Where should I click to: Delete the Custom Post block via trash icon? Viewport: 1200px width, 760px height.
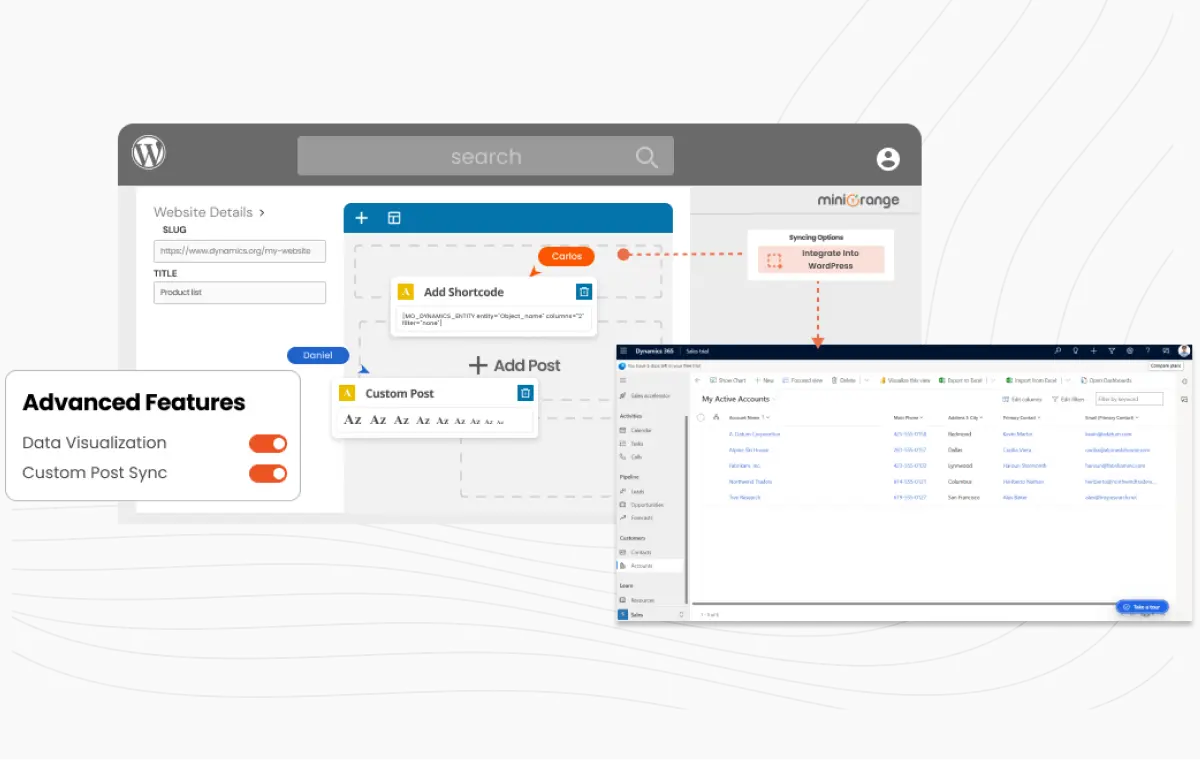tap(526, 393)
